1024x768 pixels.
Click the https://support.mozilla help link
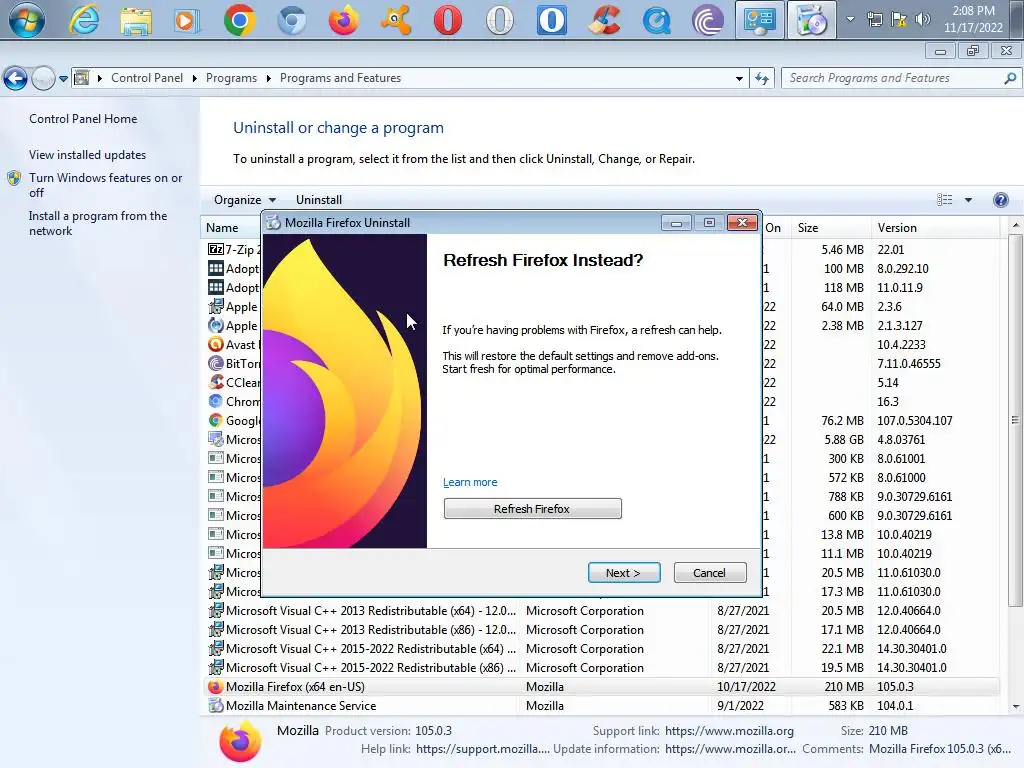(482, 749)
